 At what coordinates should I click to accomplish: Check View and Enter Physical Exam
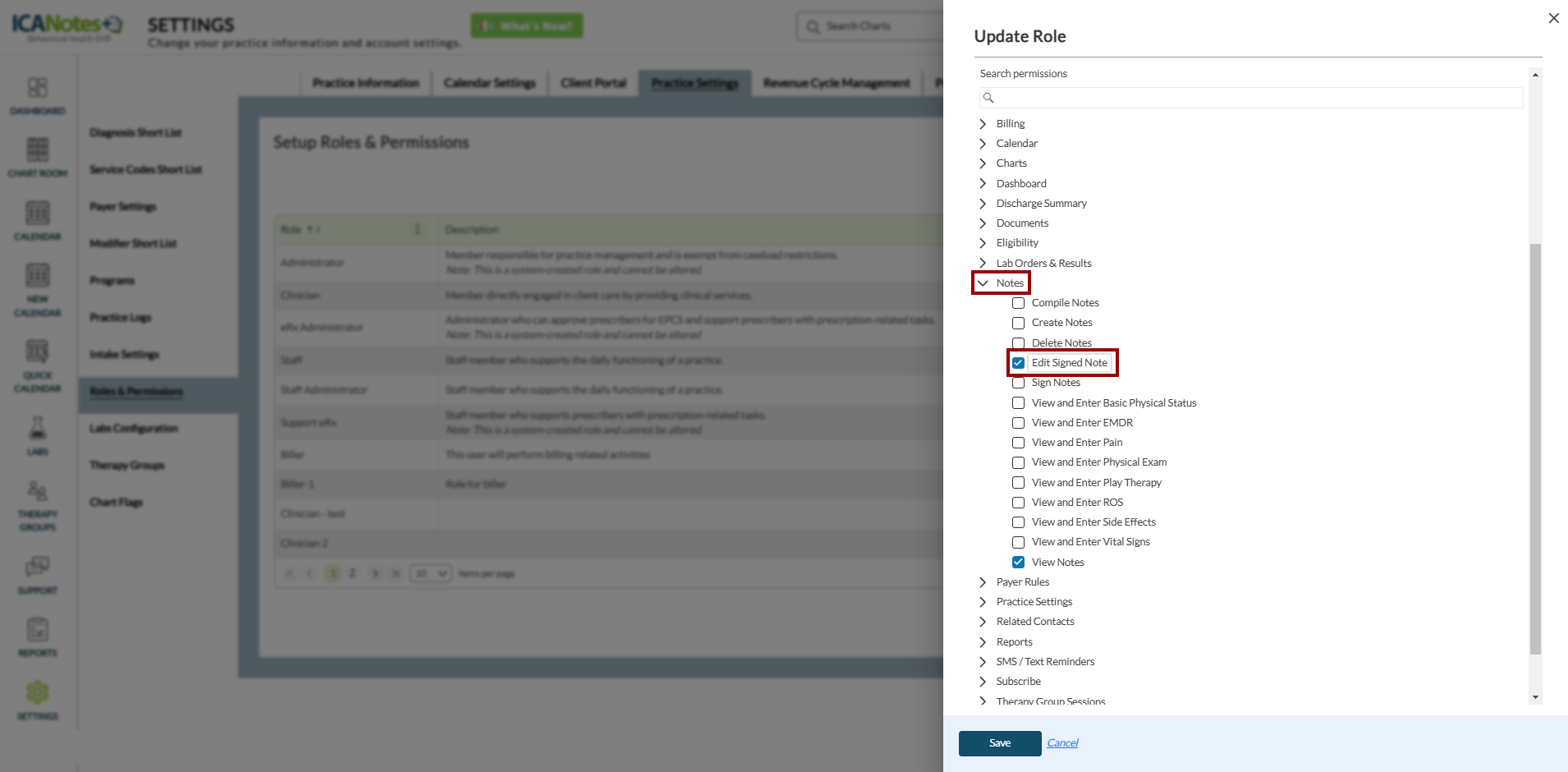pyautogui.click(x=1018, y=462)
